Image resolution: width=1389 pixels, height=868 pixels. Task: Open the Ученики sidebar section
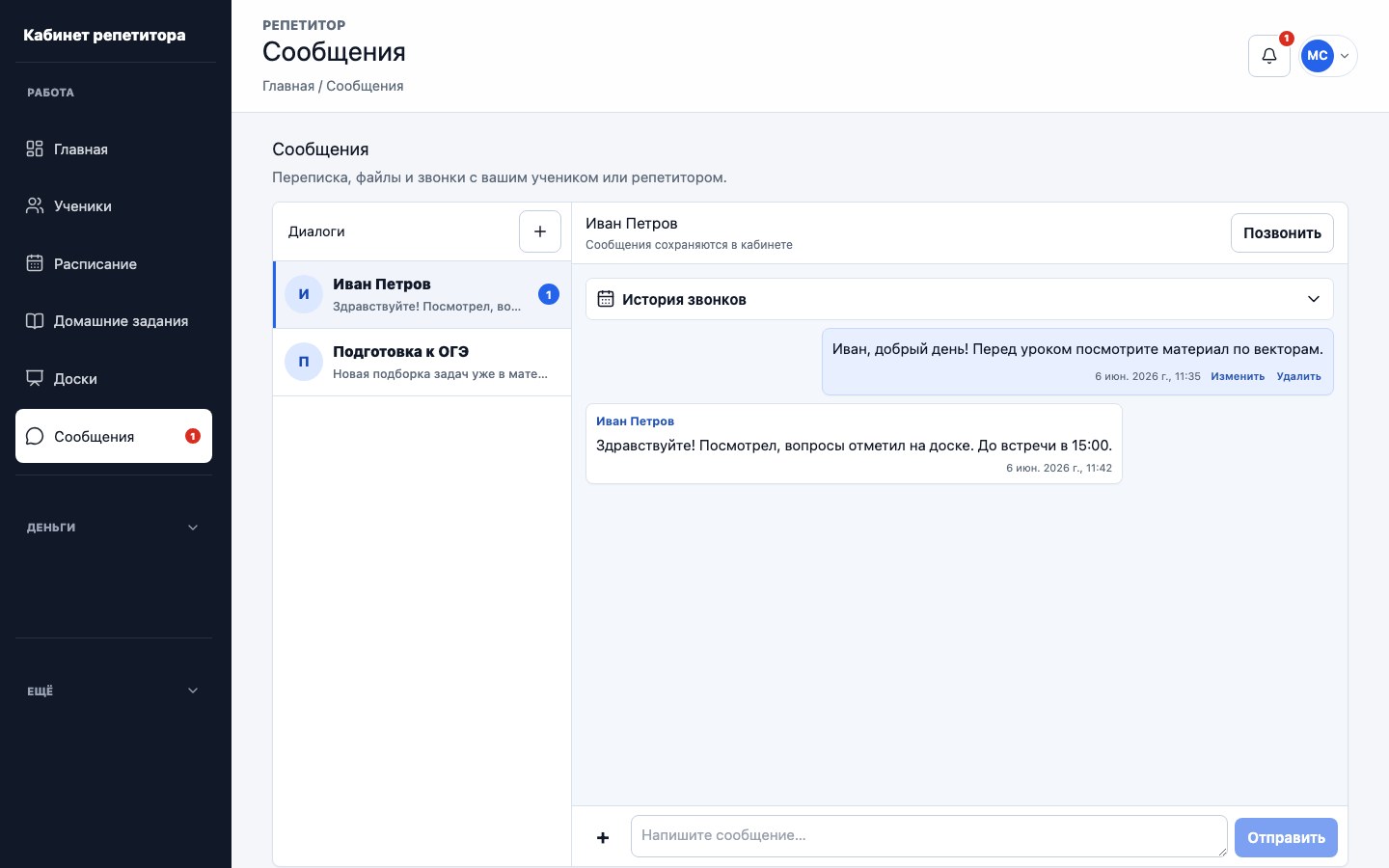114,205
